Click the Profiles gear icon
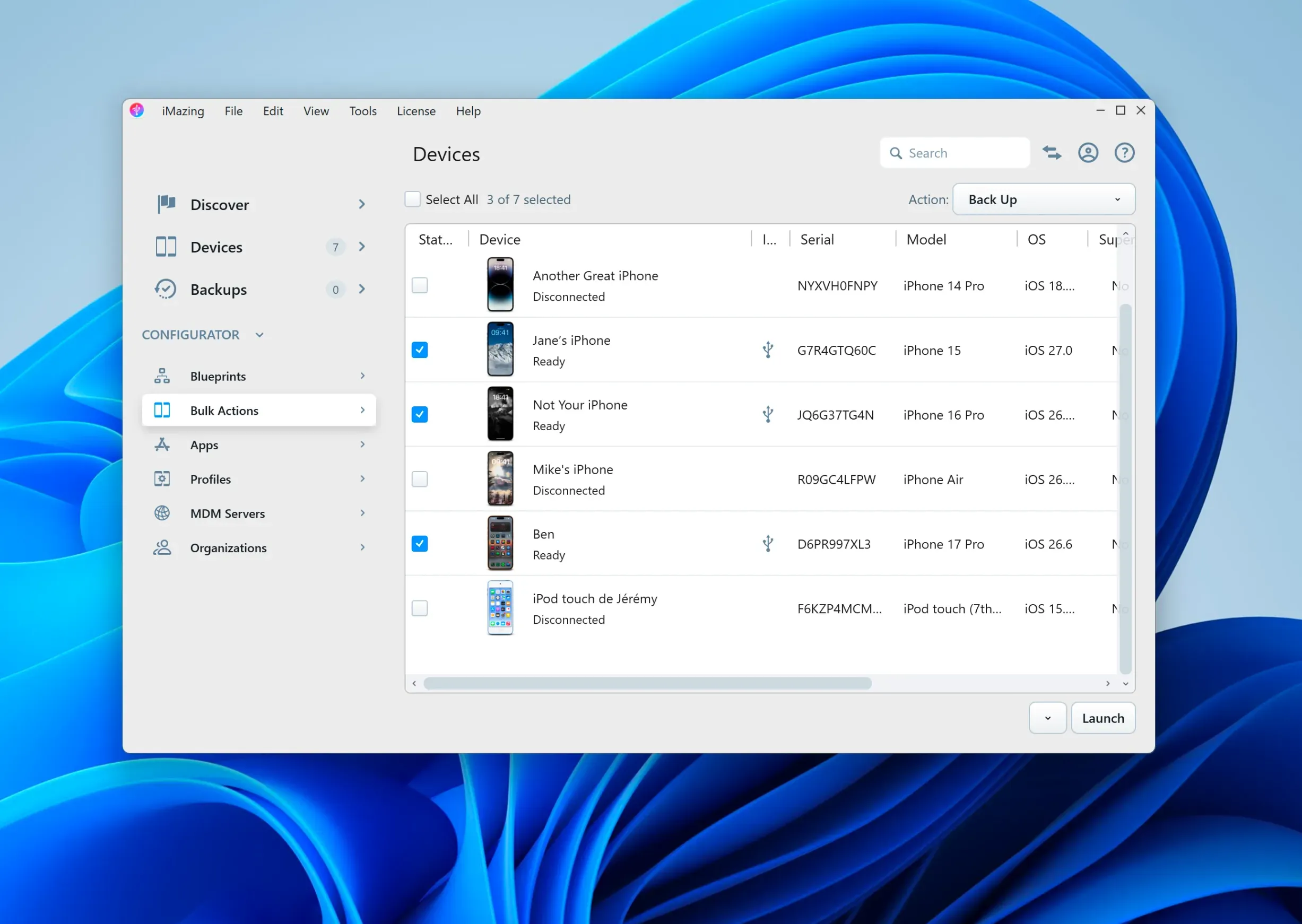Image resolution: width=1302 pixels, height=924 pixels. pos(162,479)
